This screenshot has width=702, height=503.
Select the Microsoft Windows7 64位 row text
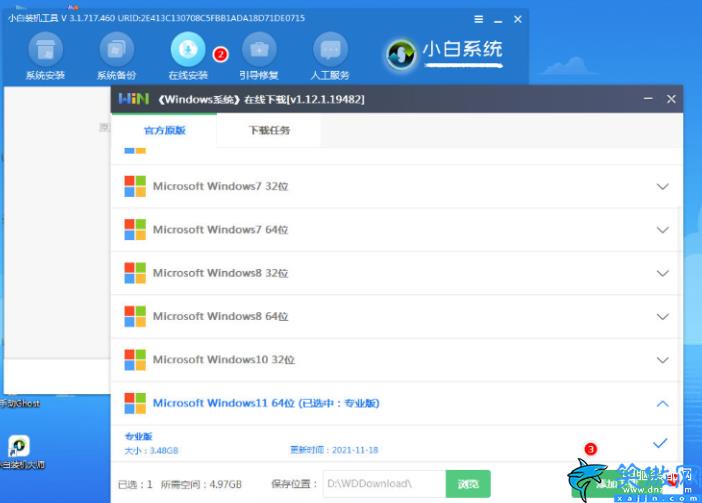pos(220,230)
